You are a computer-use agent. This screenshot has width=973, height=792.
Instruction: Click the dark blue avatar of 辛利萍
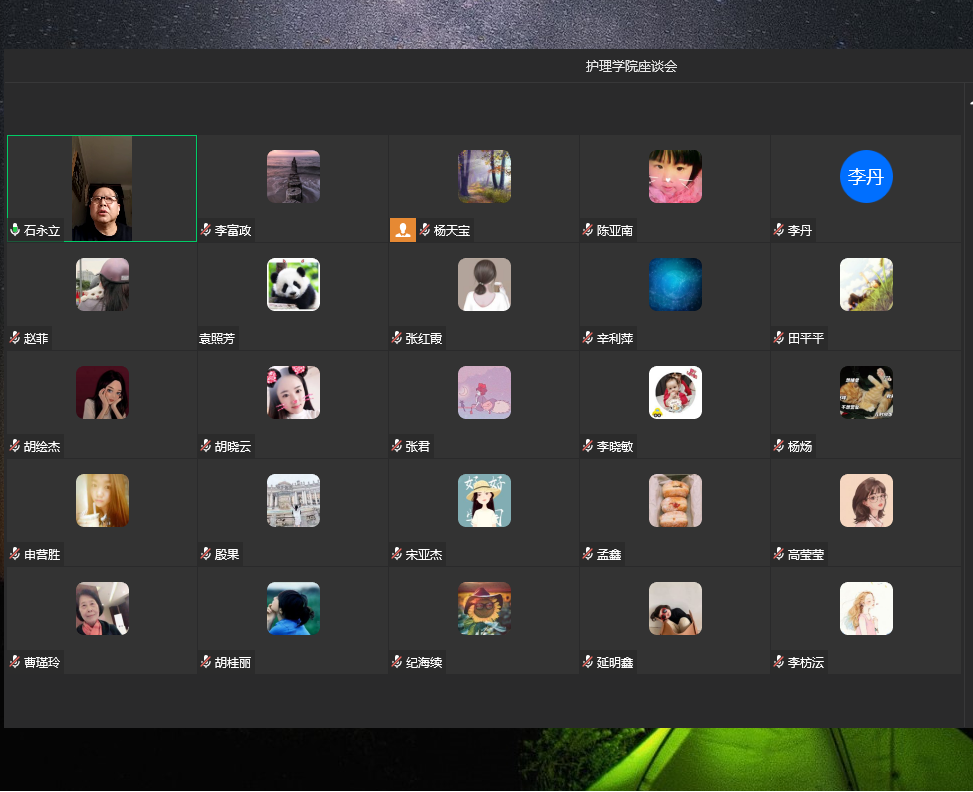point(675,284)
